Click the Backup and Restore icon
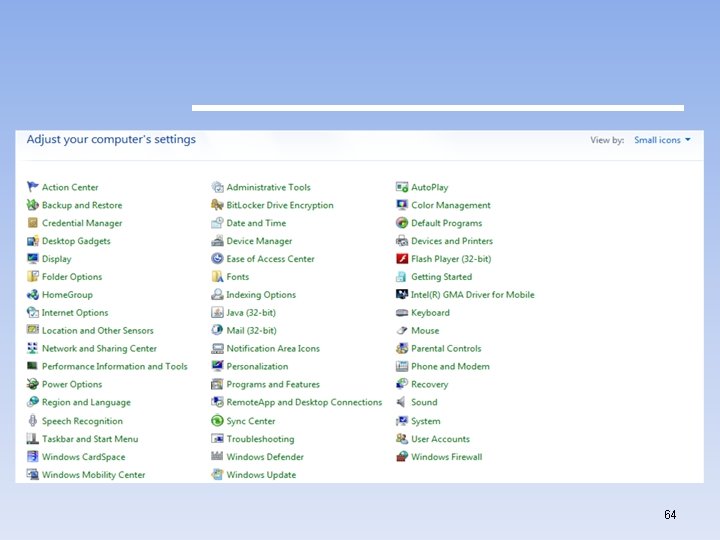The width and height of the screenshot is (720, 540). click(33, 204)
